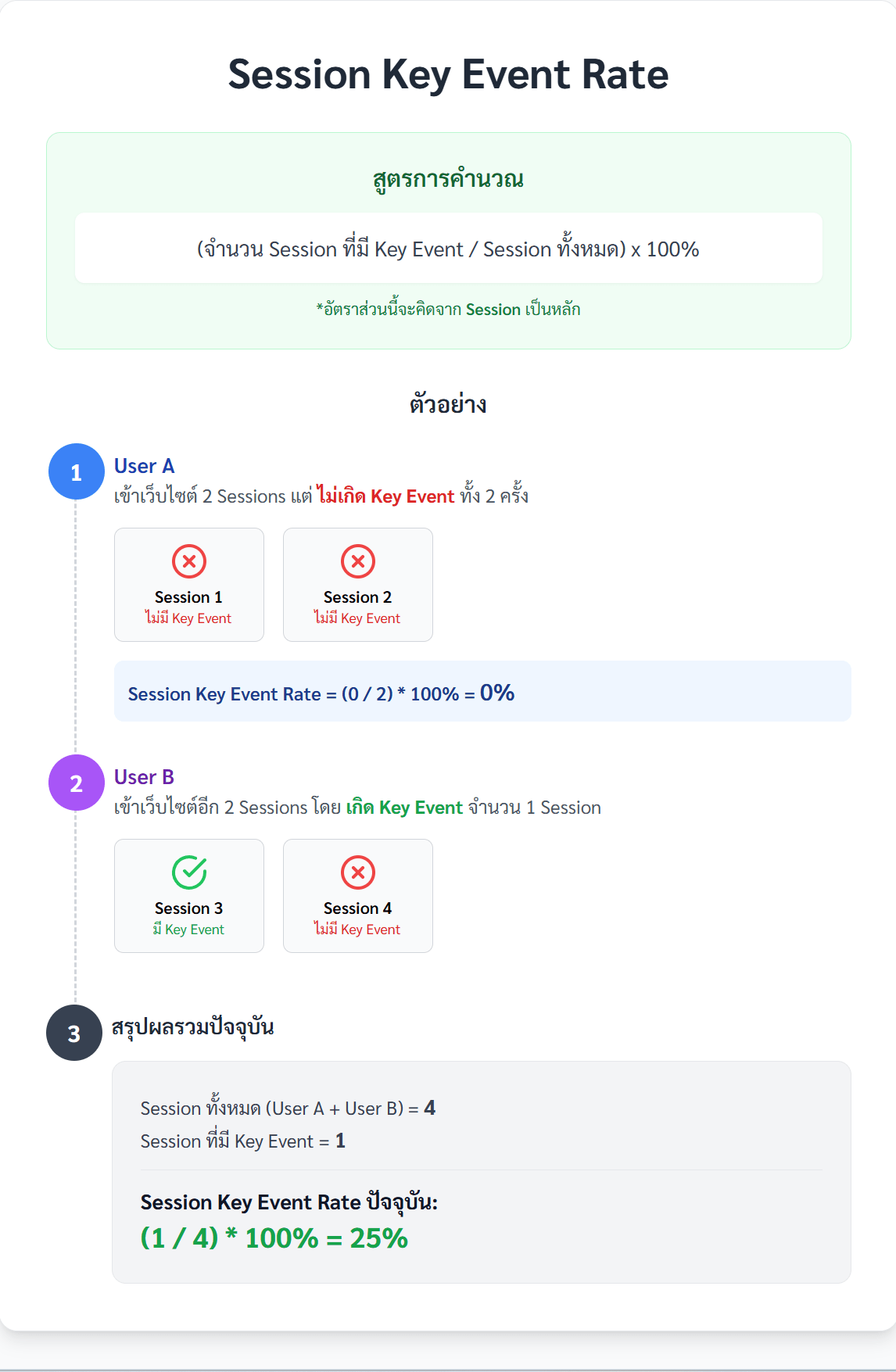Click the red X icon above Session 4
The height and width of the screenshot is (1372, 896).
click(358, 872)
